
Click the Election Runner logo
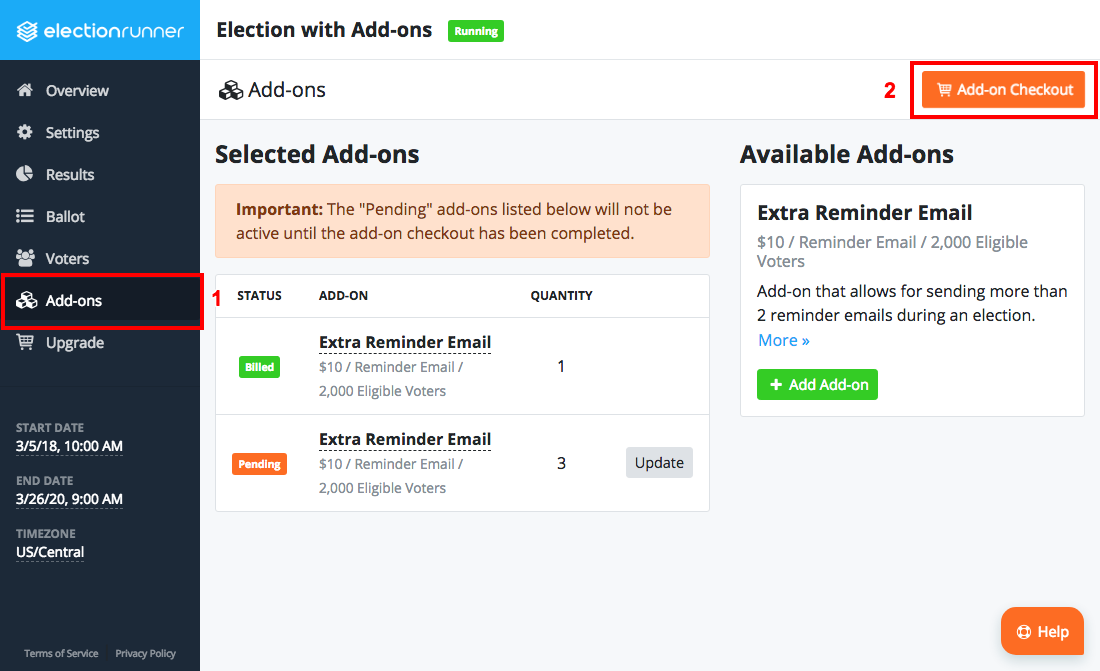[100, 30]
